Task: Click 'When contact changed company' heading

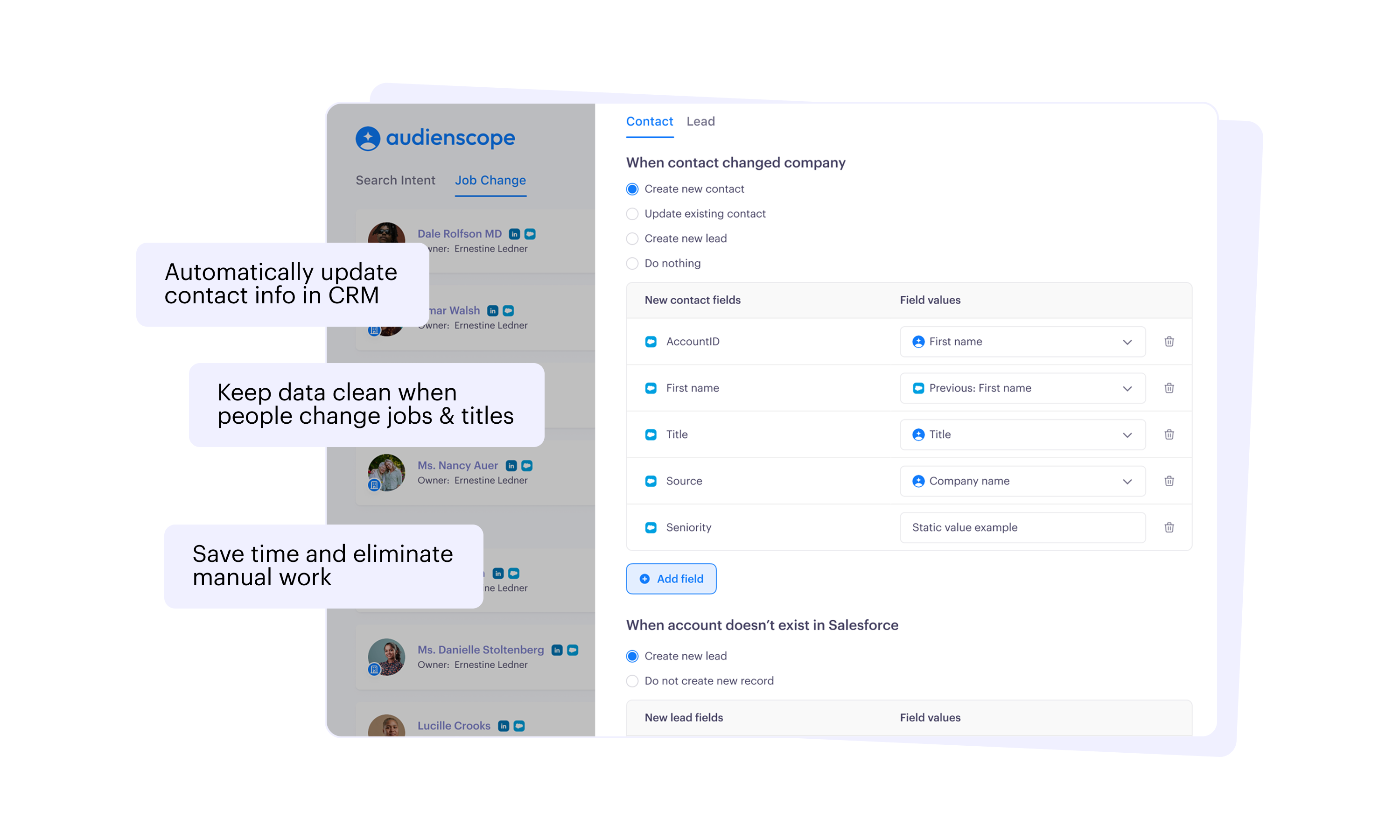Action: (735, 162)
